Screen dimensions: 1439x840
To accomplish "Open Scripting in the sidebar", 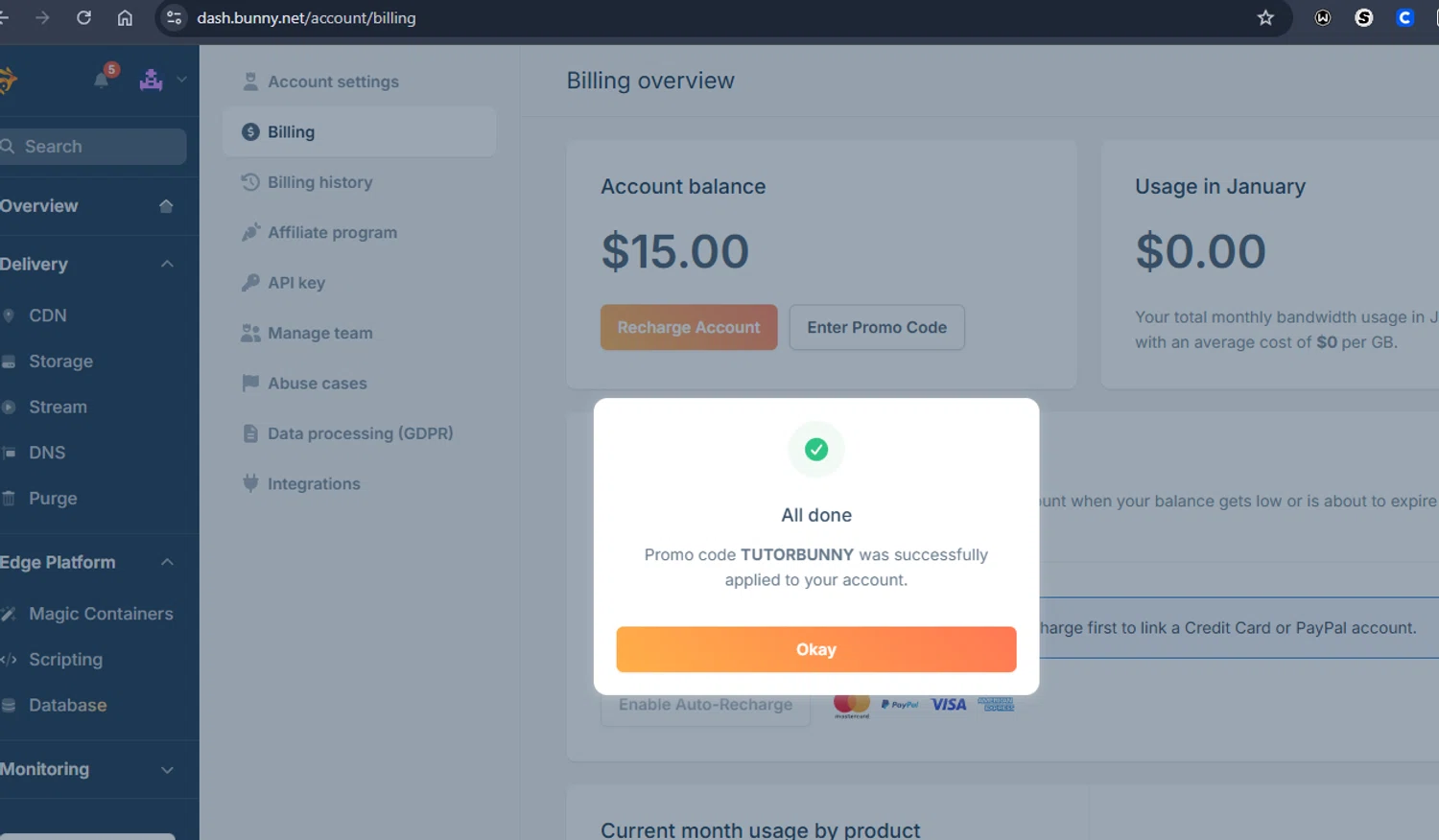I will tap(65, 660).
